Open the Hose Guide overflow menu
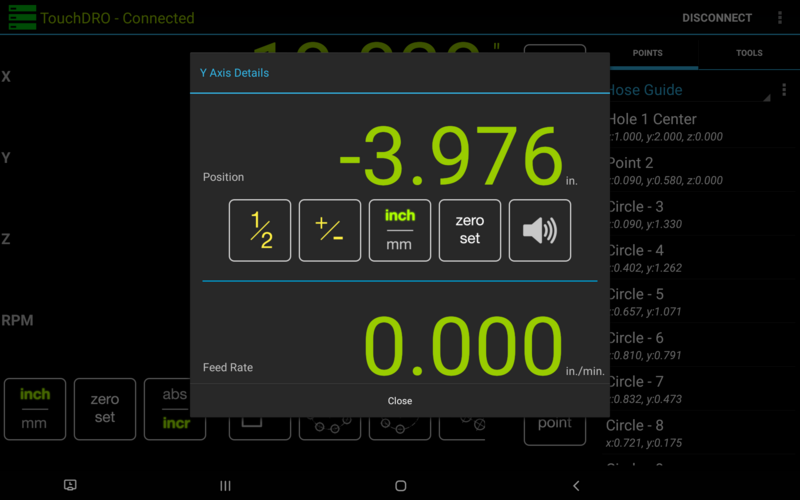 pyautogui.click(x=784, y=90)
